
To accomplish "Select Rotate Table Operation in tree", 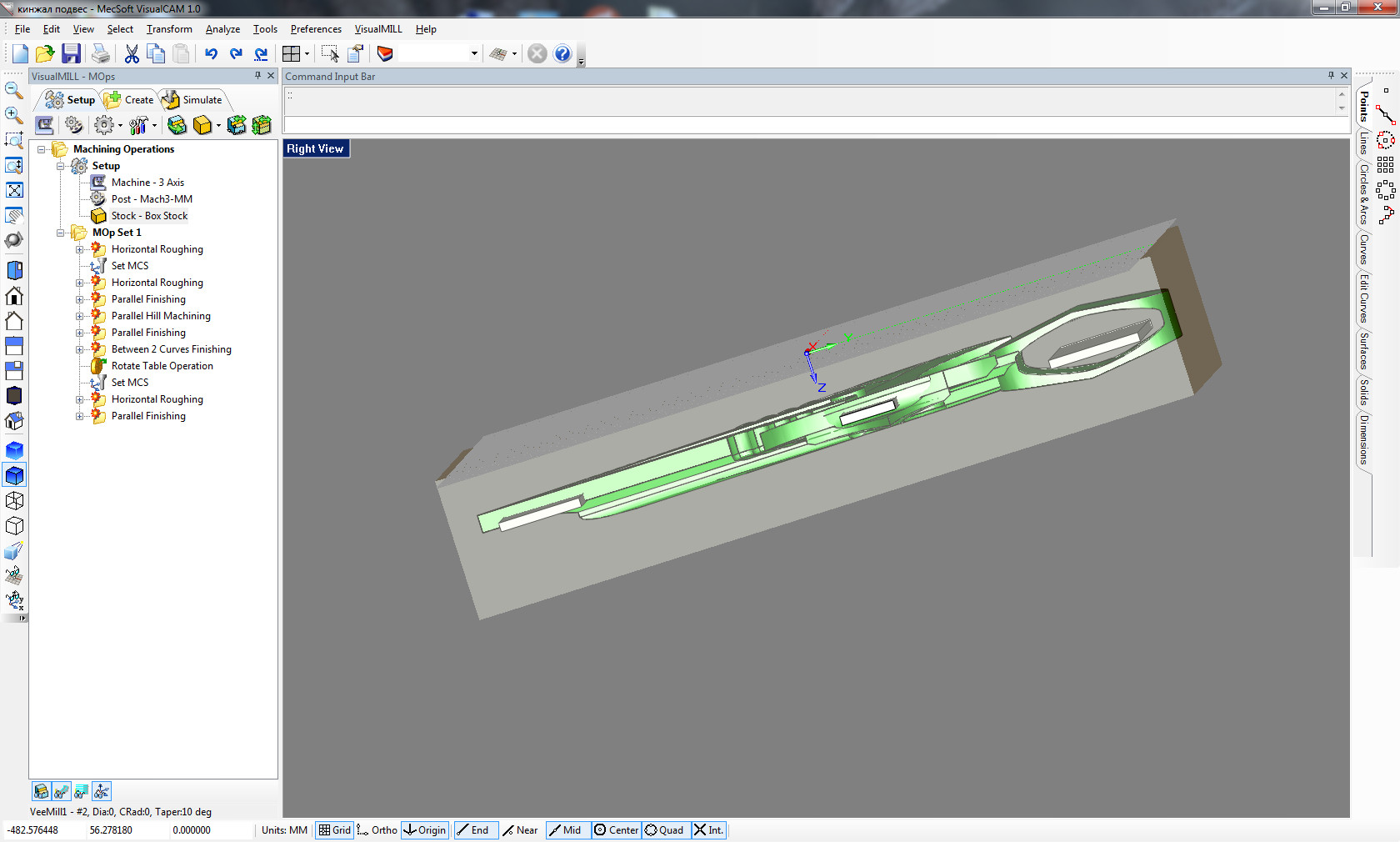I will (x=162, y=366).
